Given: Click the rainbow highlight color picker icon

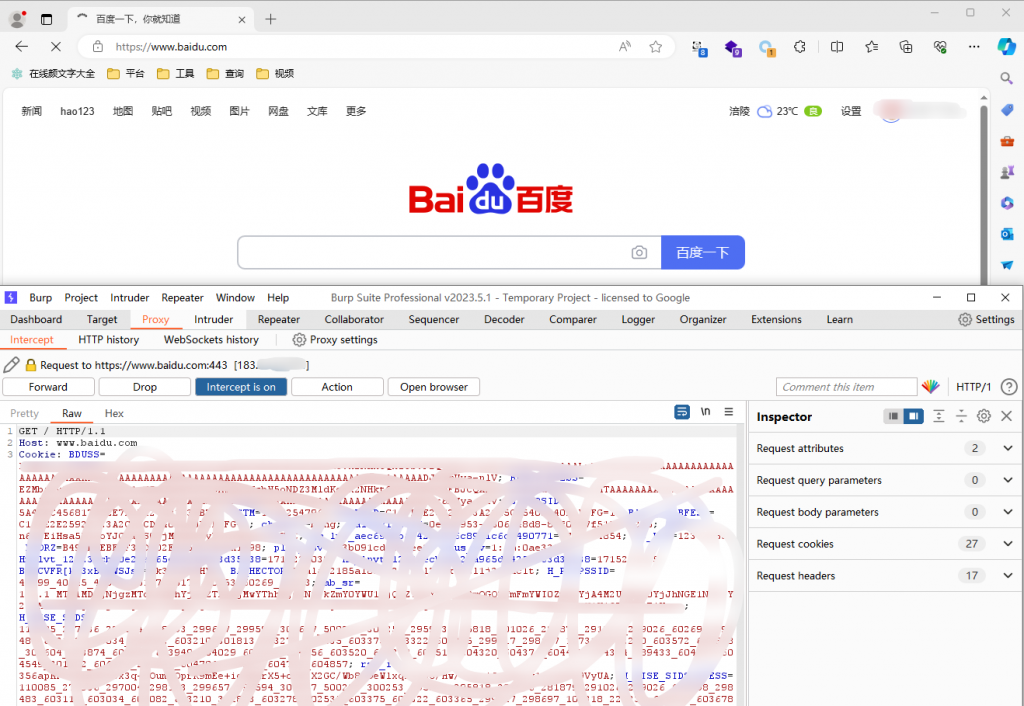Looking at the screenshot, I should [x=931, y=387].
